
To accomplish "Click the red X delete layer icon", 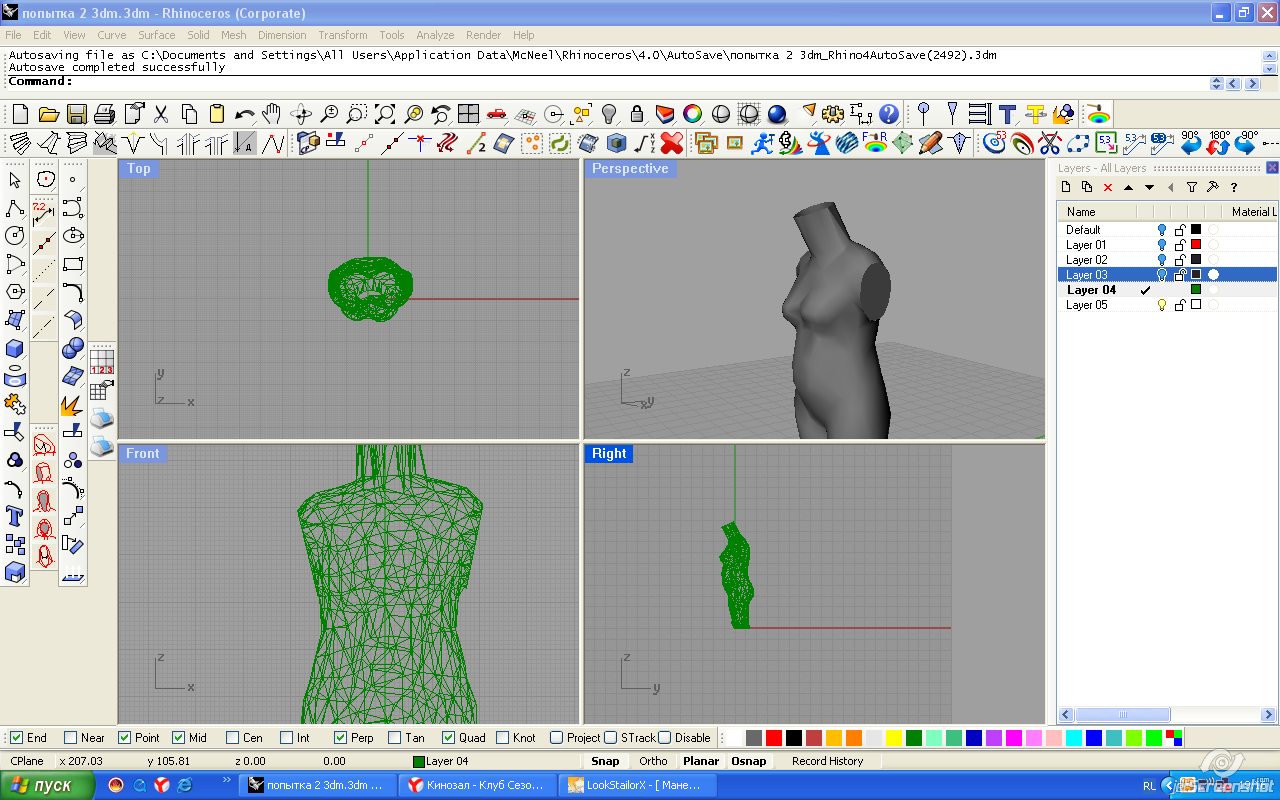I will (x=1108, y=187).
